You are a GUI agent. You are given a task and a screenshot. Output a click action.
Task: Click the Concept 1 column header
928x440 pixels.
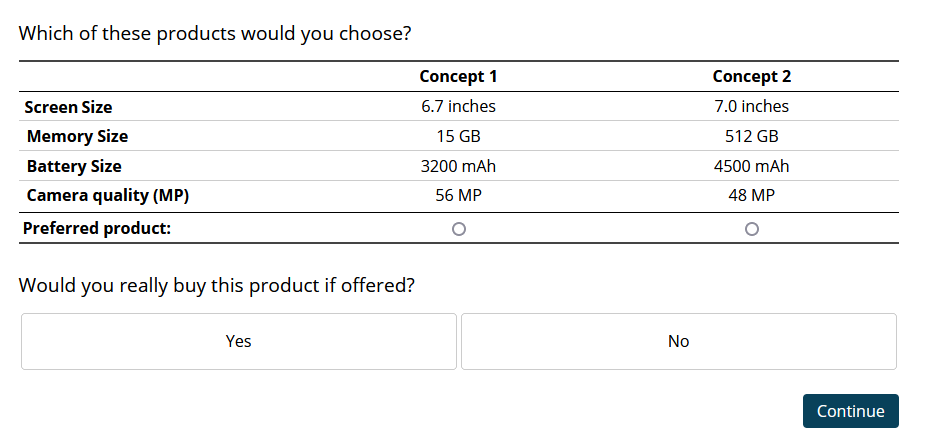pos(458,76)
